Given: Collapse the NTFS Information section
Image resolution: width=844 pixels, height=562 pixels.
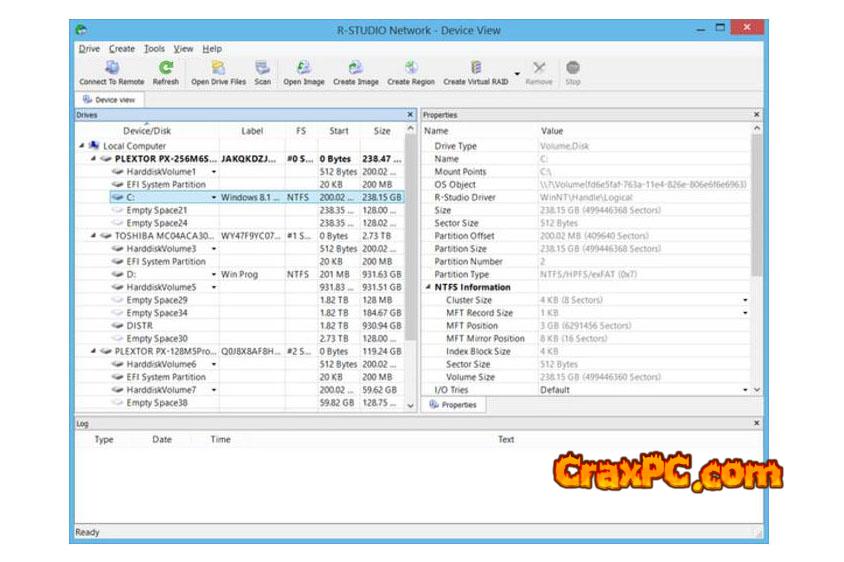Looking at the screenshot, I should (x=428, y=287).
